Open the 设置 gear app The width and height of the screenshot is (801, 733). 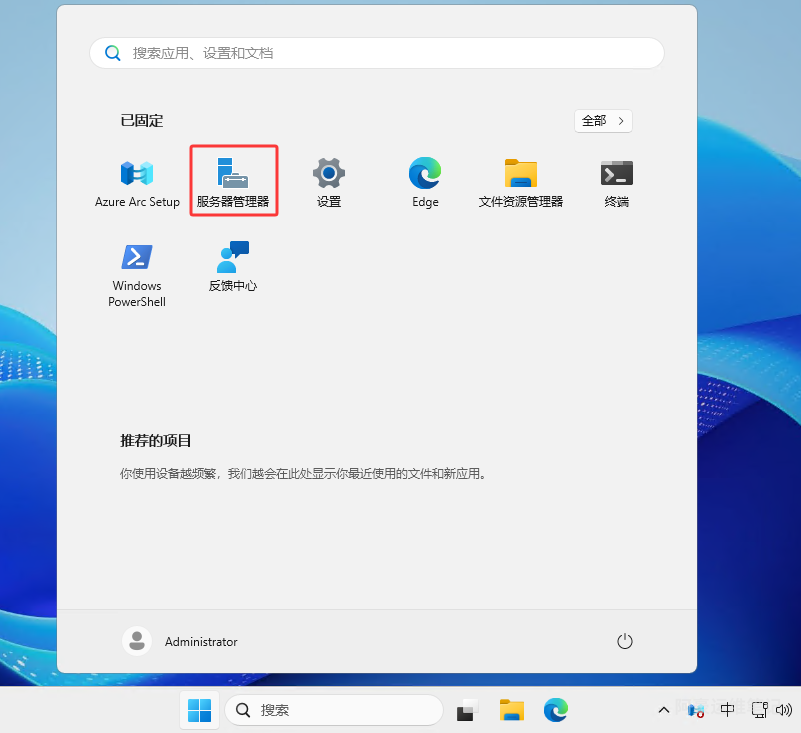pos(329,183)
